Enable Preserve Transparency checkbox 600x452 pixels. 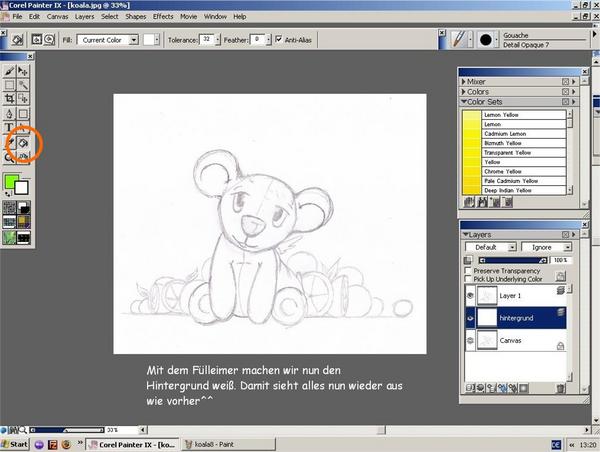click(468, 271)
